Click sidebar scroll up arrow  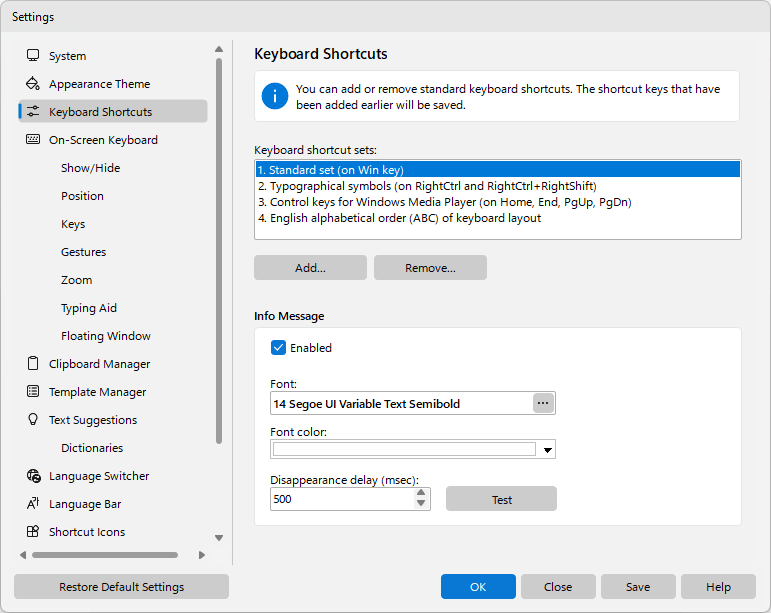(x=219, y=49)
